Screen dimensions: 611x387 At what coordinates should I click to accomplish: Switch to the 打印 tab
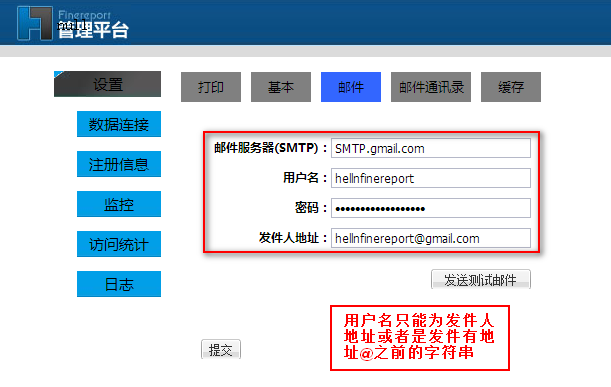[211, 87]
